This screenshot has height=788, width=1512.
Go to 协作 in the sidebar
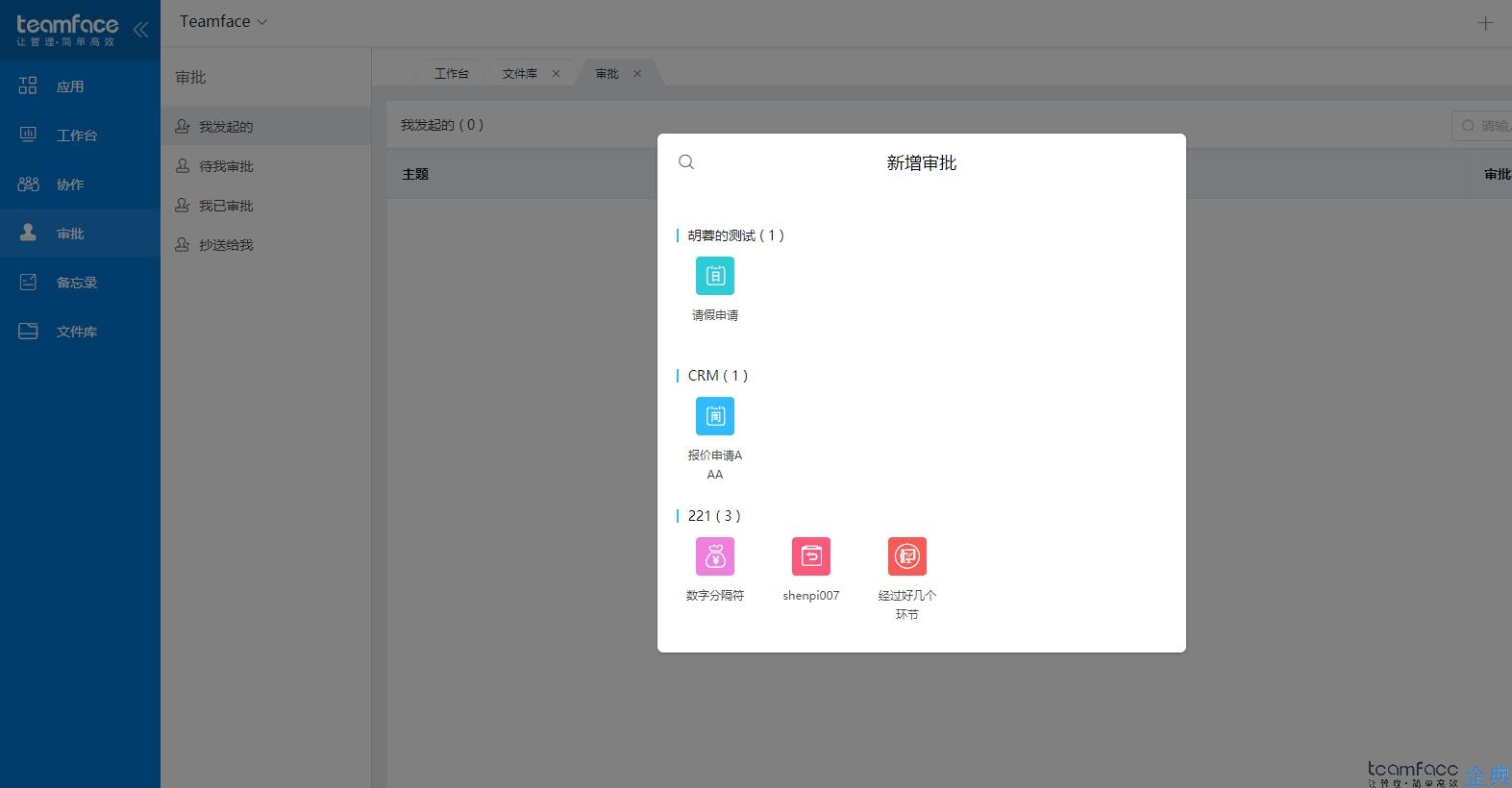coord(69,185)
